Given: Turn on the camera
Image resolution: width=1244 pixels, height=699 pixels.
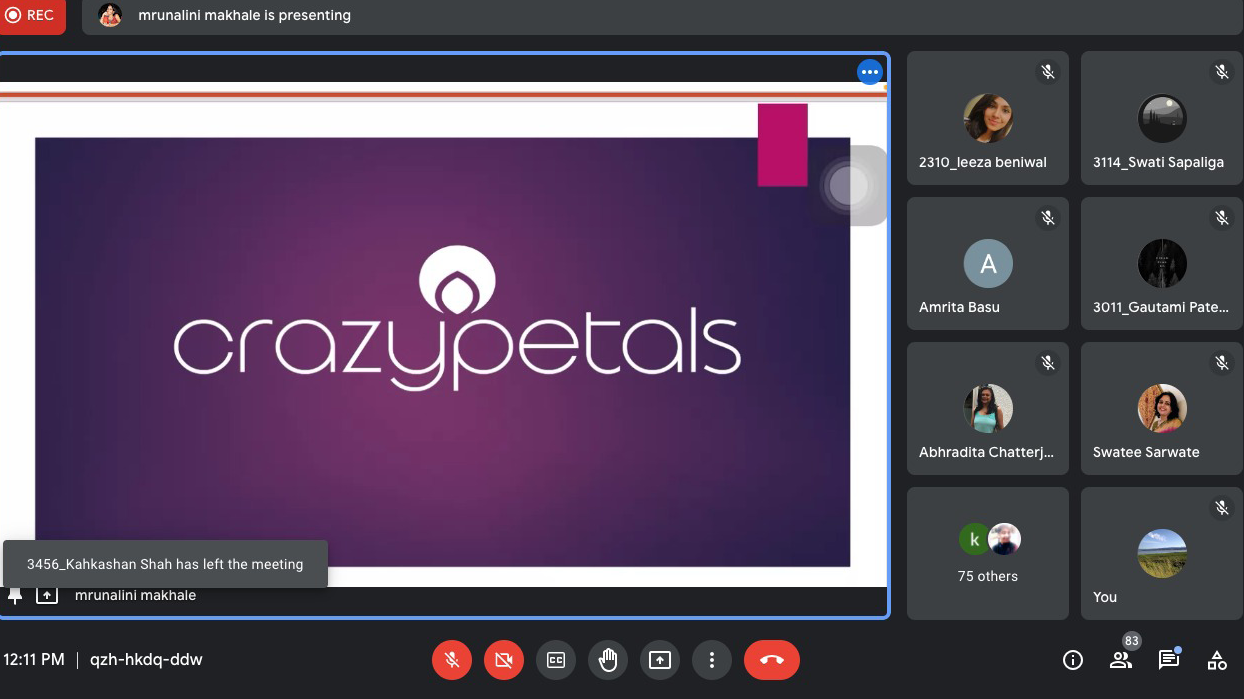Looking at the screenshot, I should pyautogui.click(x=504, y=660).
